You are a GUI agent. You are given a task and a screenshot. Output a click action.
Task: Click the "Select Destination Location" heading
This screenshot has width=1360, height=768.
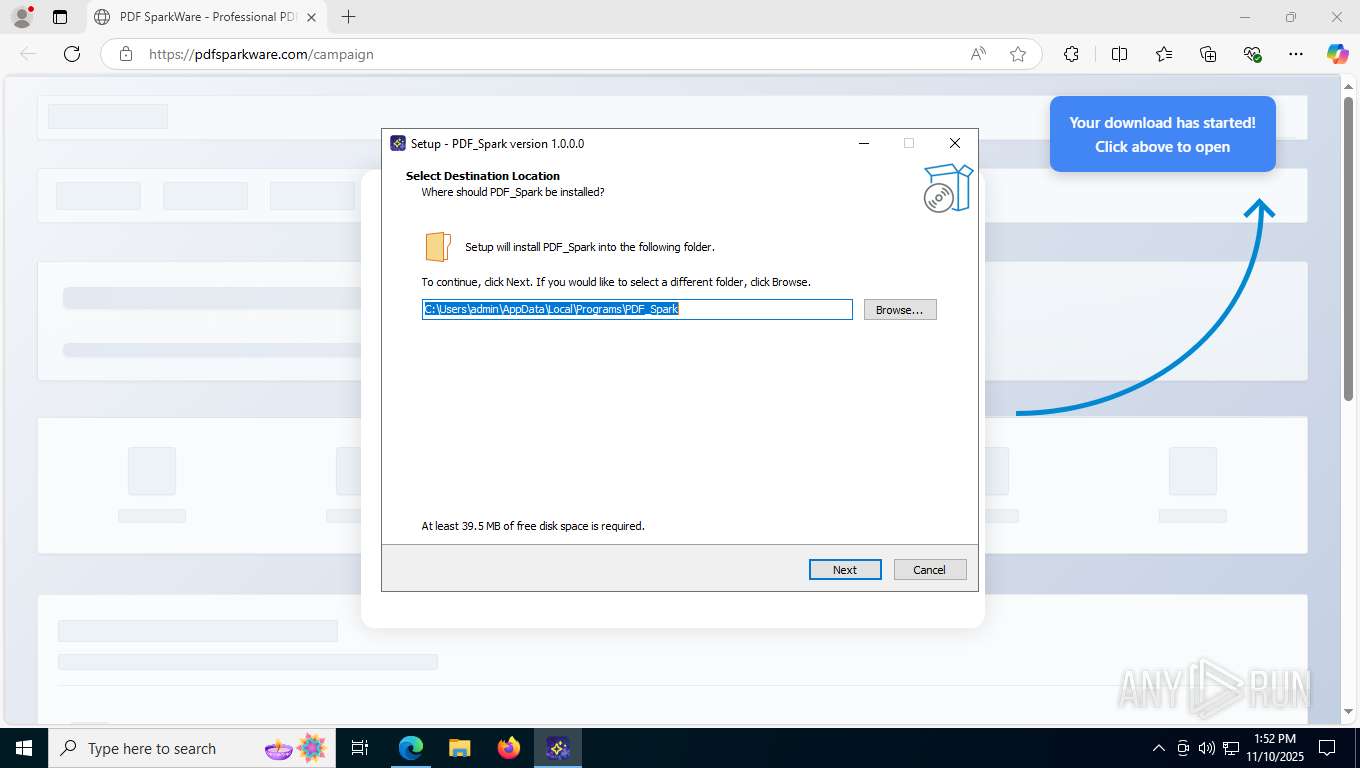[483, 176]
